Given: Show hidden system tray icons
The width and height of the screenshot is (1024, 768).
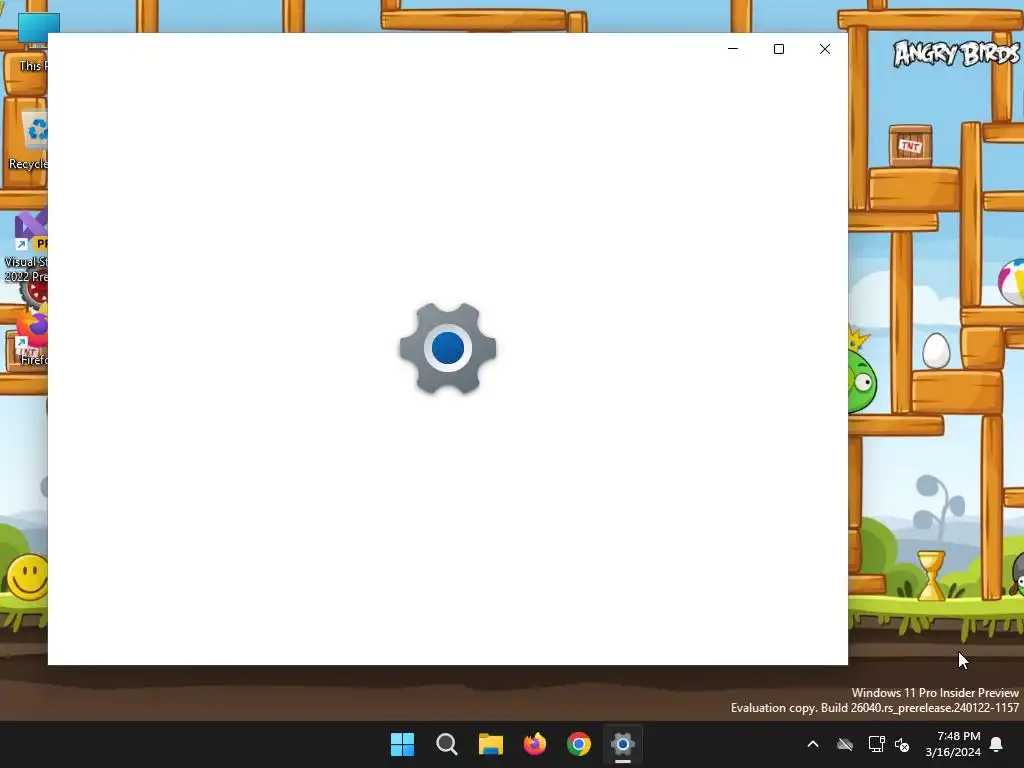Looking at the screenshot, I should pos(813,744).
